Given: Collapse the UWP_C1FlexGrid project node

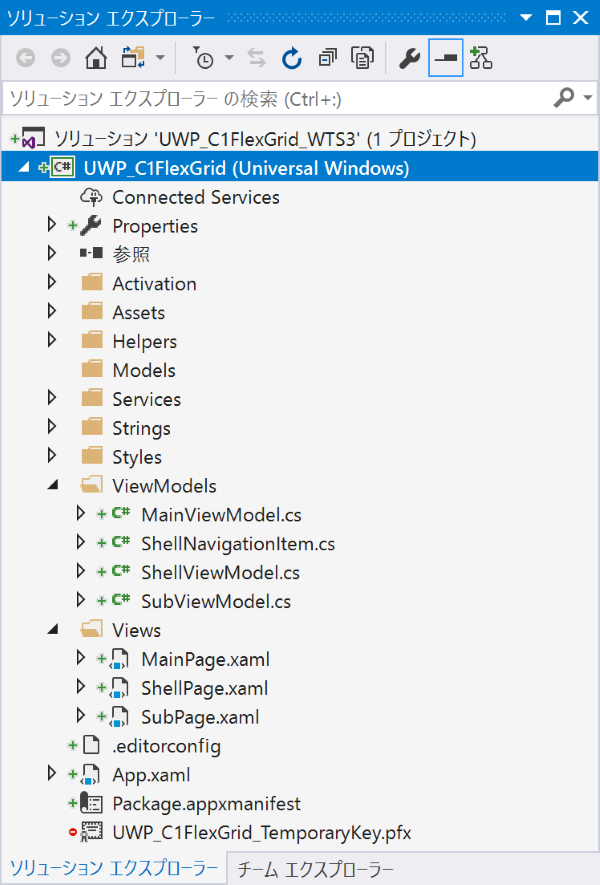Looking at the screenshot, I should (x=23, y=168).
